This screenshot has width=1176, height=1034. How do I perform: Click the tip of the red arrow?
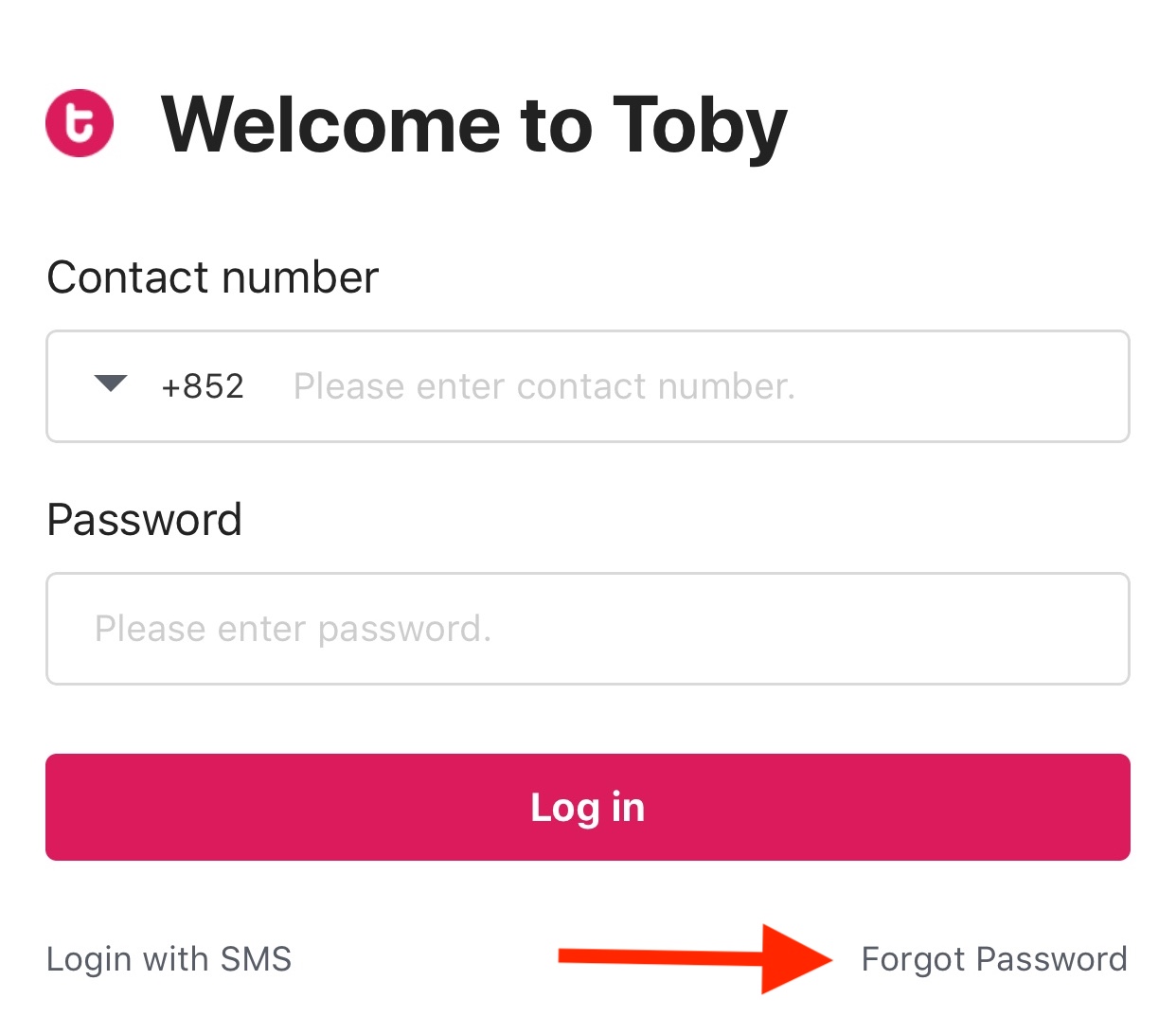(826, 959)
